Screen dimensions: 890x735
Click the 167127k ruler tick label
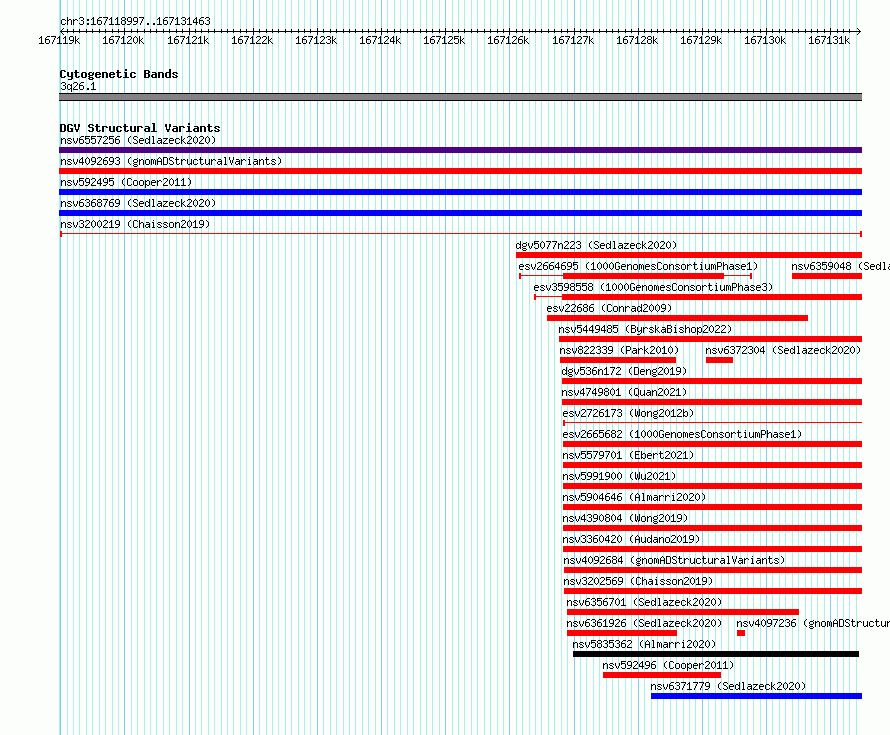[x=573, y=40]
